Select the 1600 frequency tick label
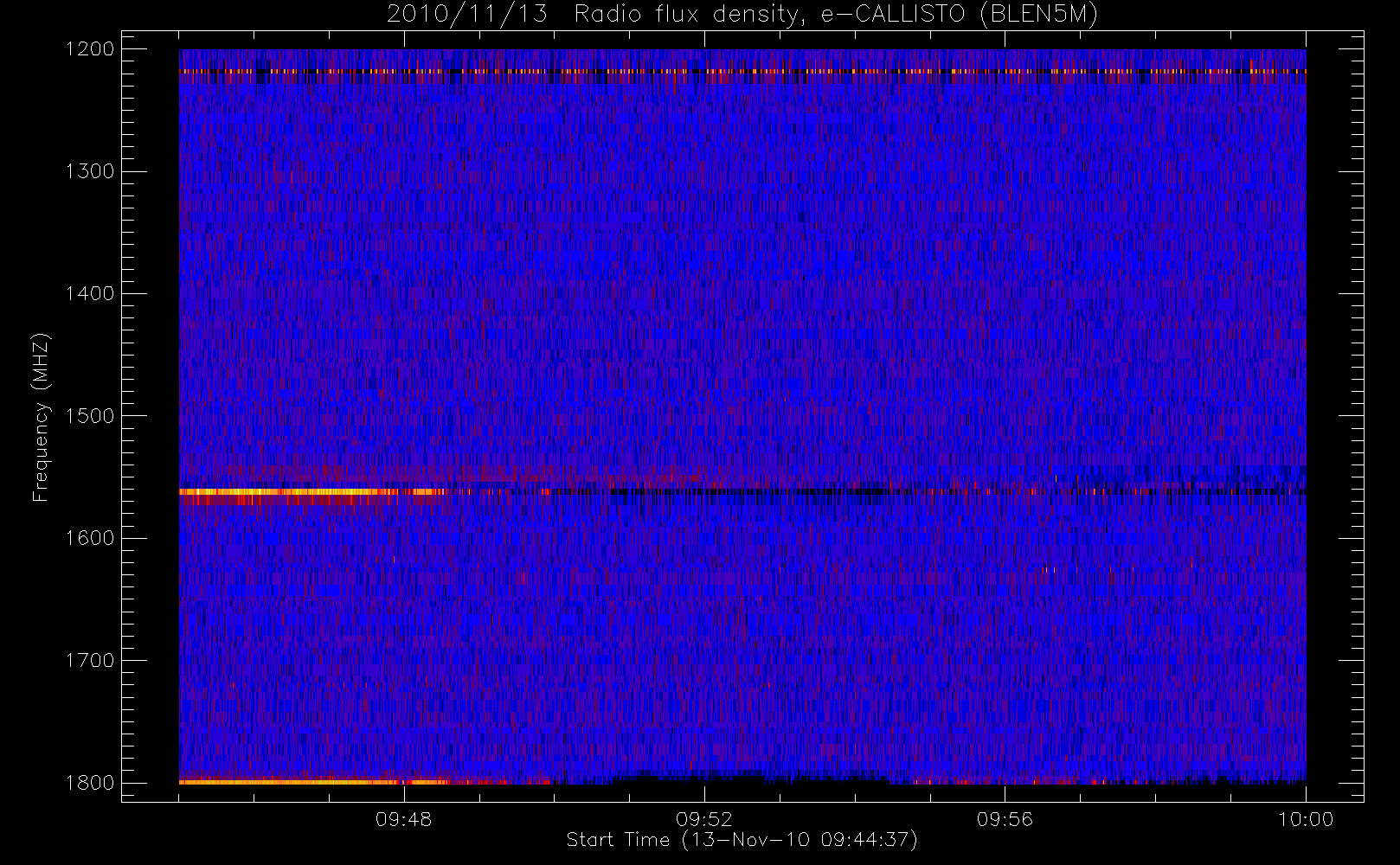Screen dimensions: 1400x865 pyautogui.click(x=90, y=538)
